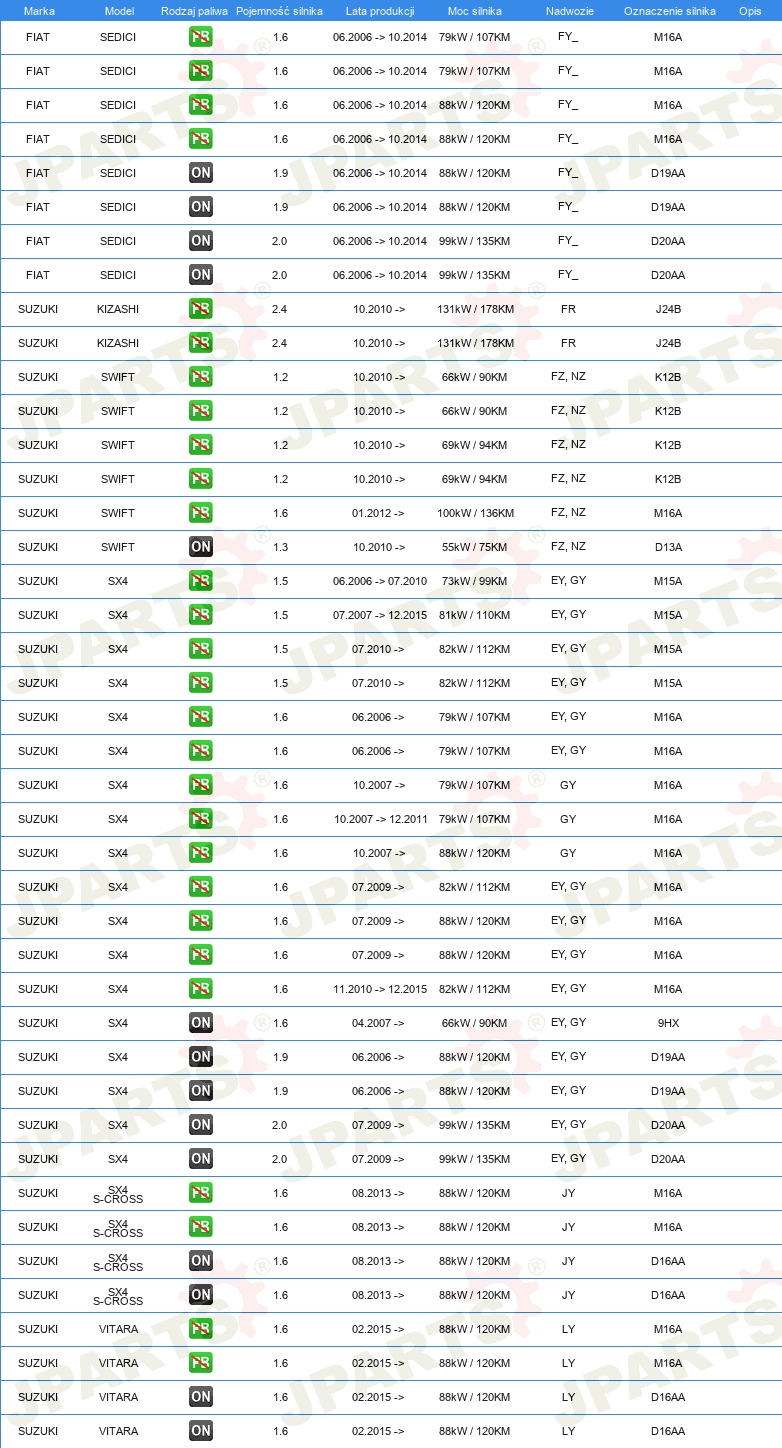This screenshot has height=1448, width=782.
Task: Click petrol icon in SX4 10.2007 -> 12.2011 row
Action: pos(201,819)
